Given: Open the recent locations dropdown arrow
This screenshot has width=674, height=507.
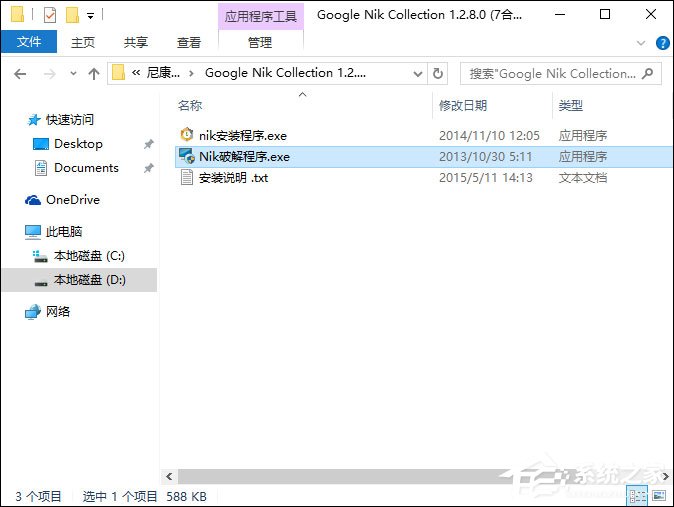Looking at the screenshot, I should tap(74, 74).
